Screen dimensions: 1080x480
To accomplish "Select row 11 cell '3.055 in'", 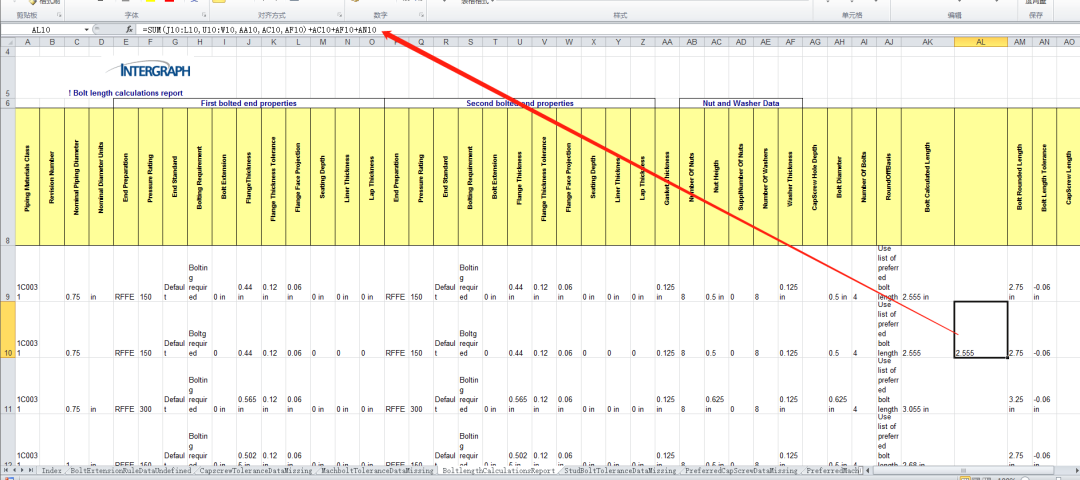I will click(x=928, y=386).
